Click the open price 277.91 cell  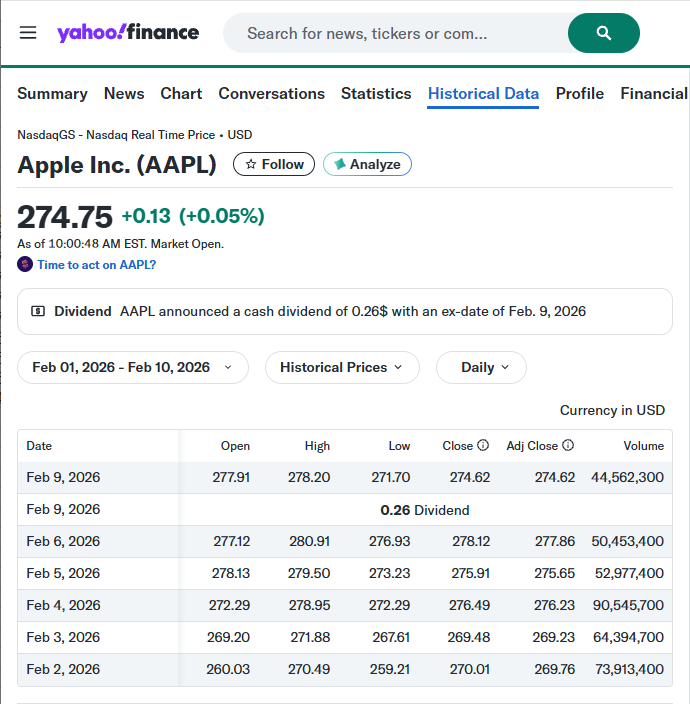coord(231,477)
